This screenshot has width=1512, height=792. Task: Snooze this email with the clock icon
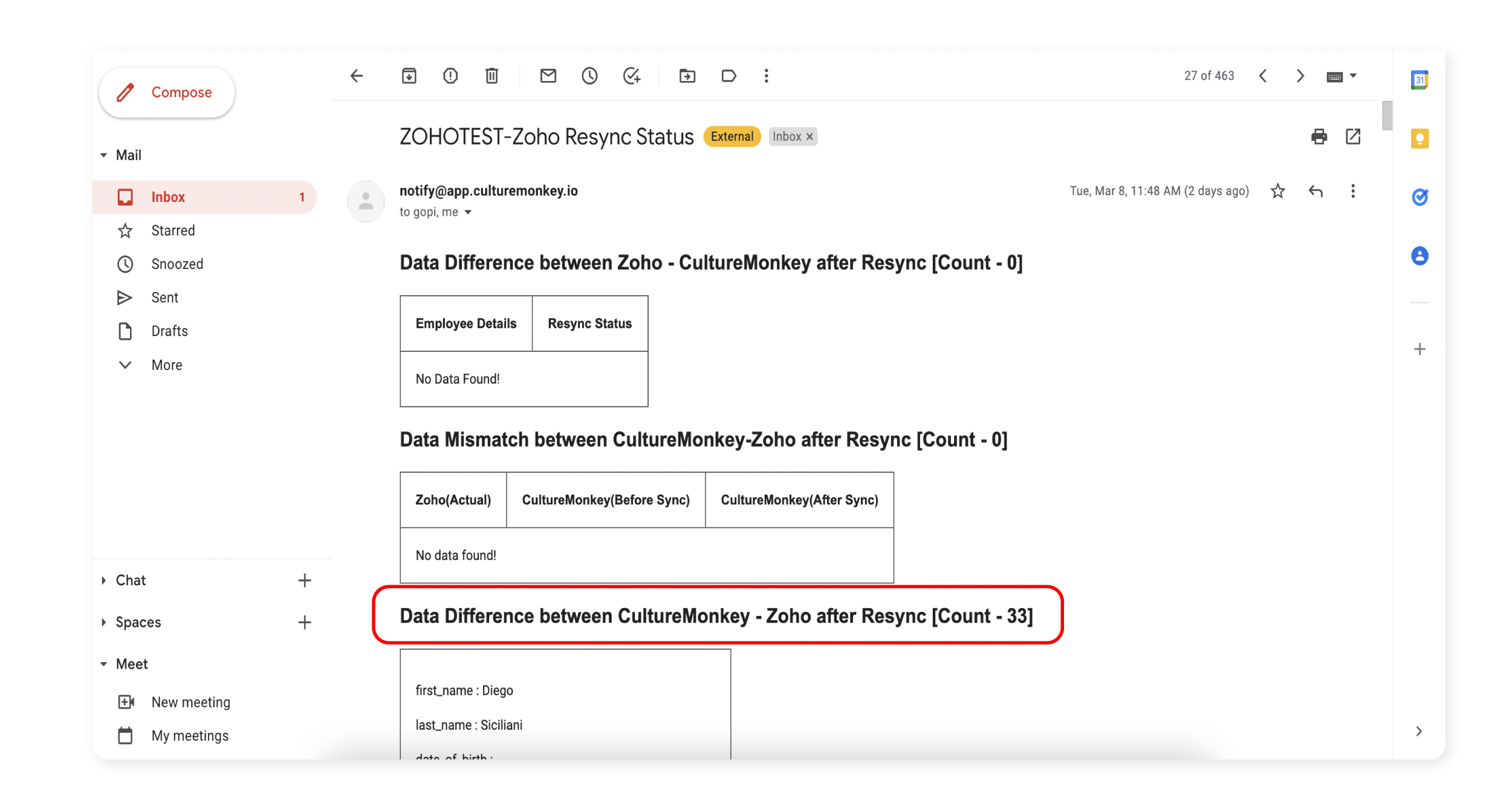click(589, 76)
